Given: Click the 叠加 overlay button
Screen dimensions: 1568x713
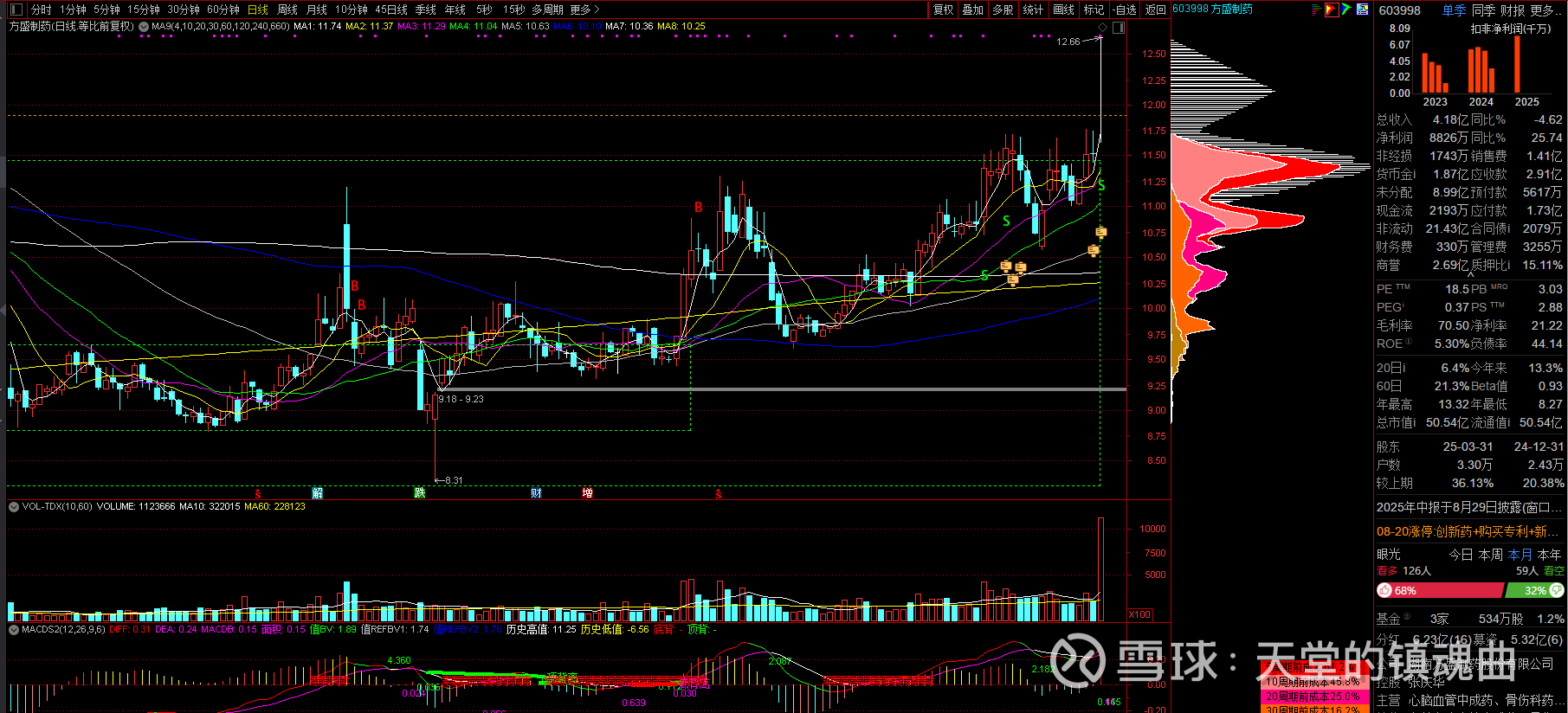Looking at the screenshot, I should tap(973, 10).
